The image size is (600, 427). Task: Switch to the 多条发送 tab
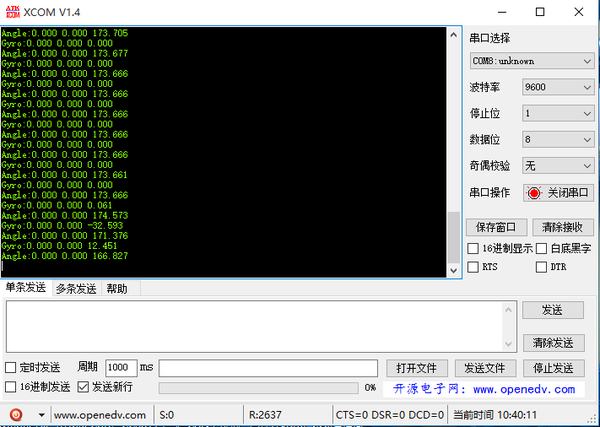[76, 289]
